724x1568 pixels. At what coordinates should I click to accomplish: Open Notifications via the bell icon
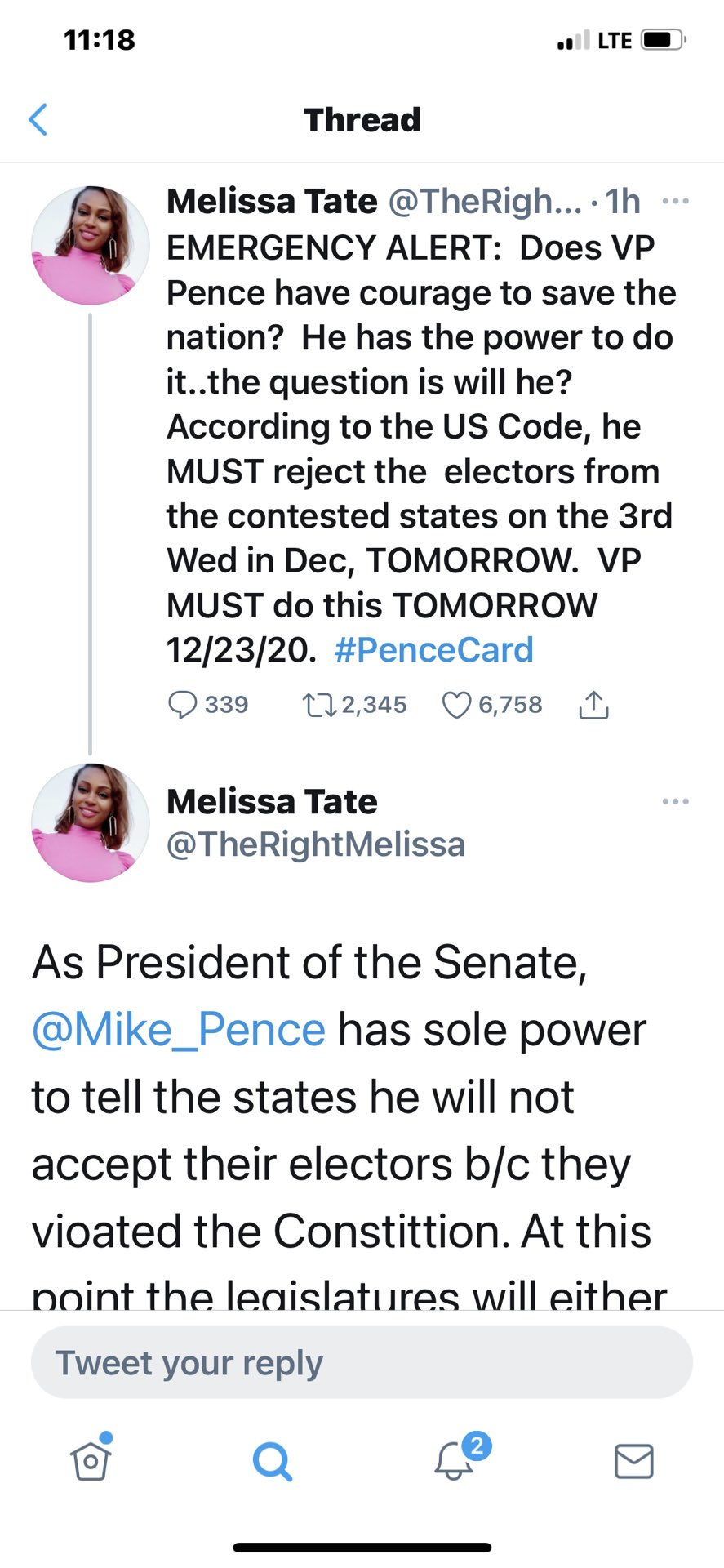454,1463
